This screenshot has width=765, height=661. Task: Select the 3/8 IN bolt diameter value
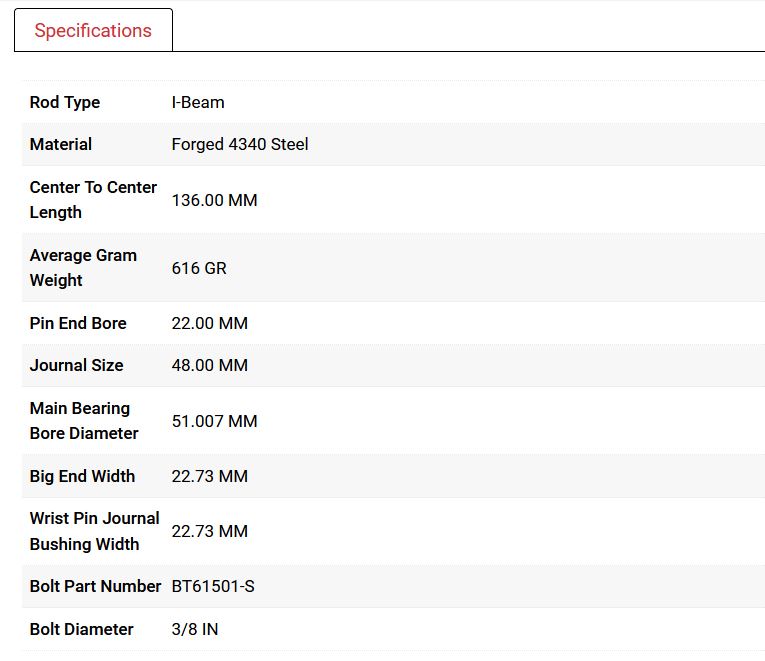[x=195, y=629]
